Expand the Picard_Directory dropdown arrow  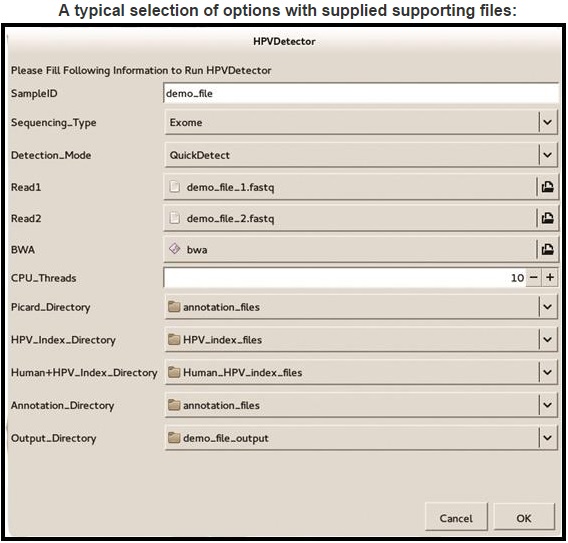(547, 307)
